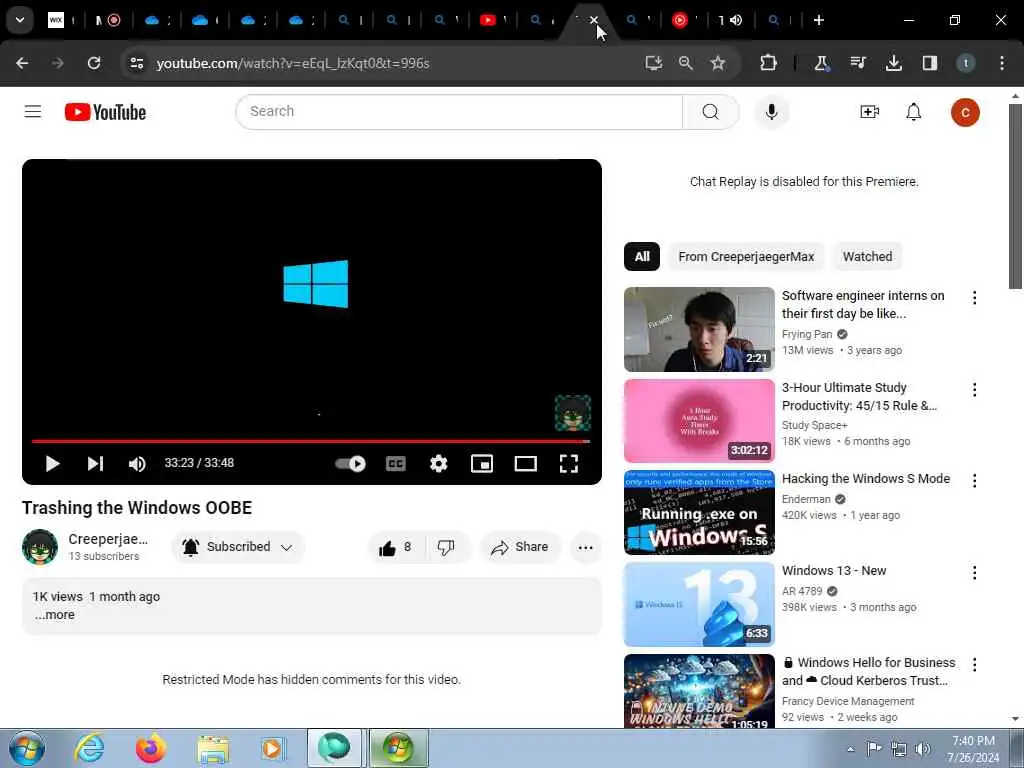Enter full screen video mode

point(569,464)
